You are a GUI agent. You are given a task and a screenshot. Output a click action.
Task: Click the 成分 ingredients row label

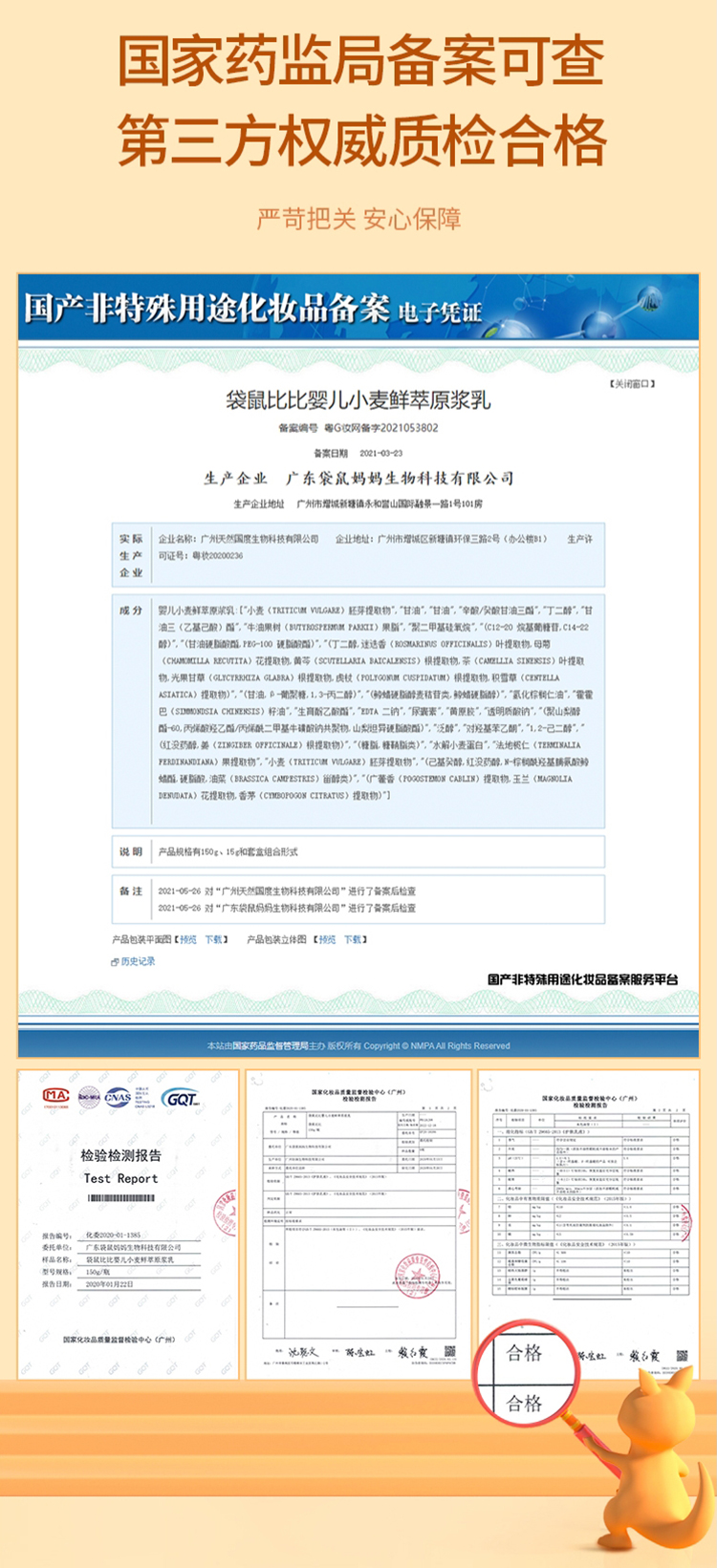[131, 611]
